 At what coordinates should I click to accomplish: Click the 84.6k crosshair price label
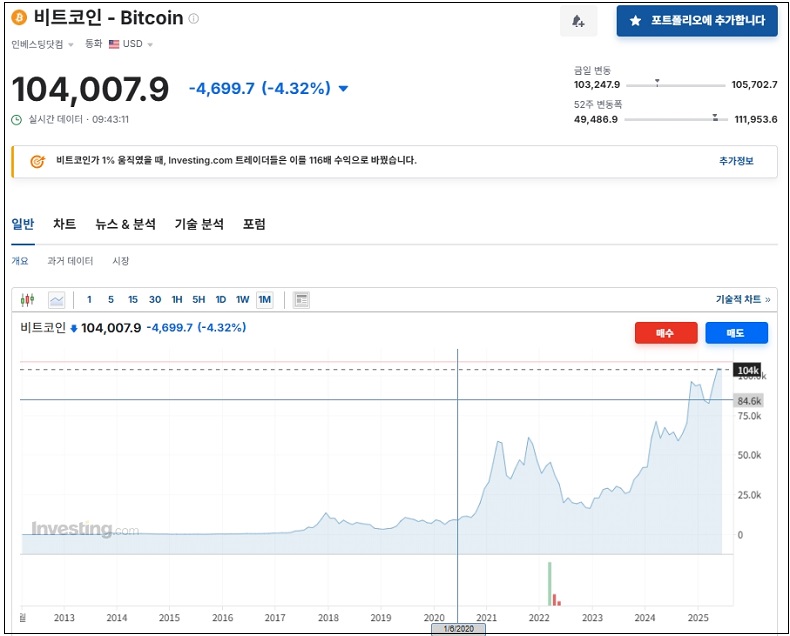tap(748, 401)
